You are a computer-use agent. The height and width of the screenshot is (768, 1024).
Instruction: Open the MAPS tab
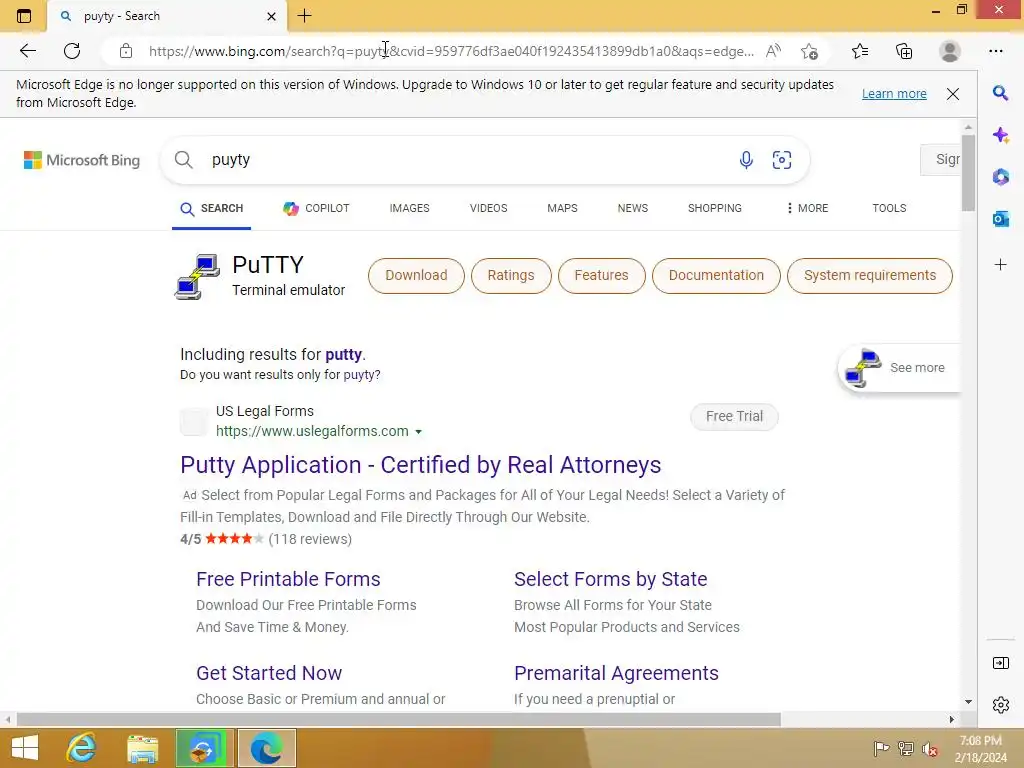pyautogui.click(x=562, y=208)
